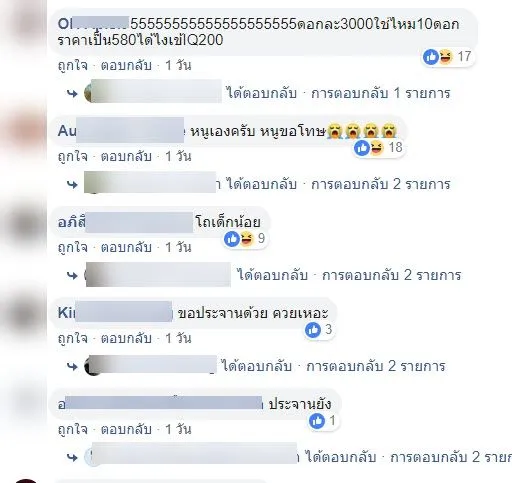View the 9 reactions on the โถเด็กน้อย comment

[245, 239]
